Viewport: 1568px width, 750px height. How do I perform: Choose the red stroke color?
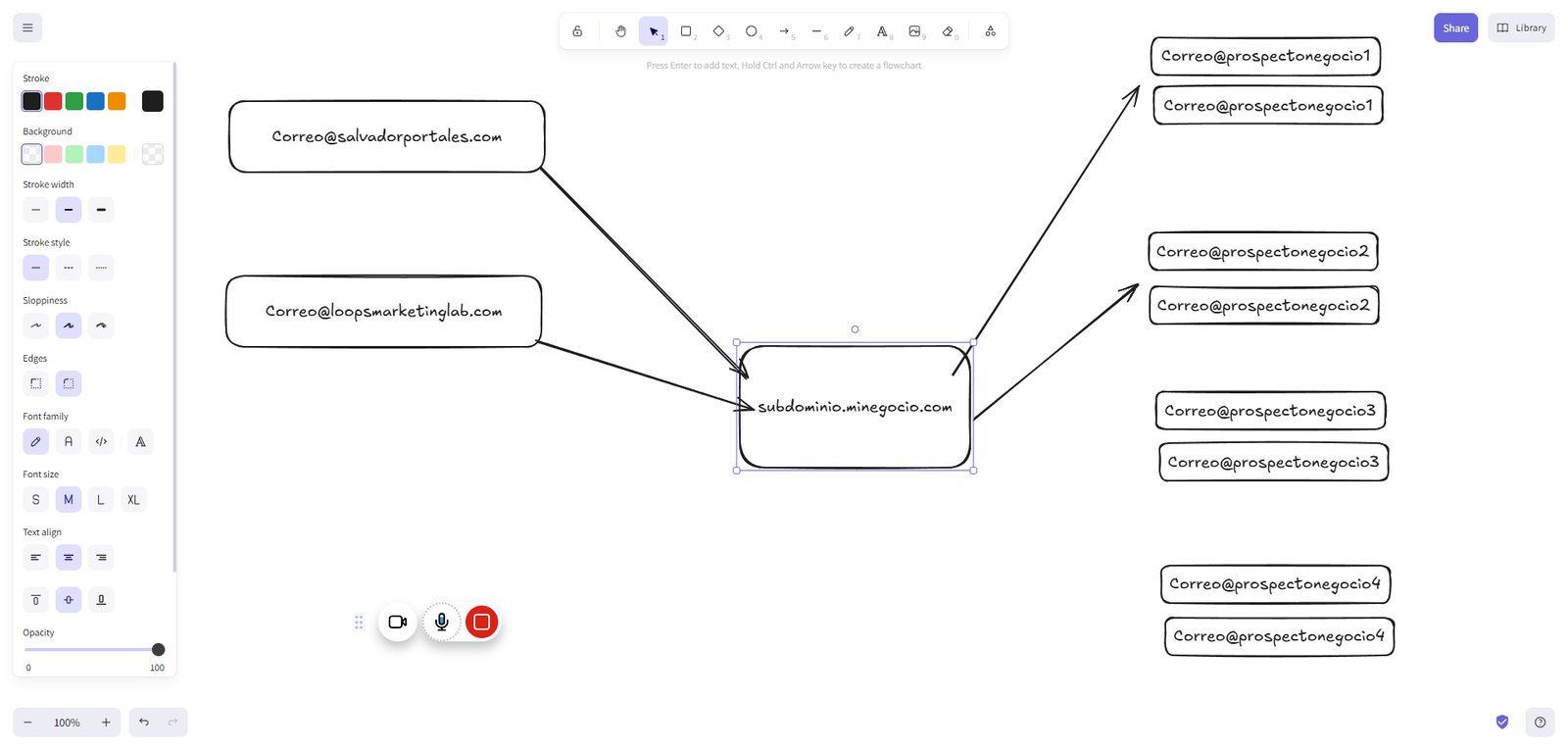[53, 101]
